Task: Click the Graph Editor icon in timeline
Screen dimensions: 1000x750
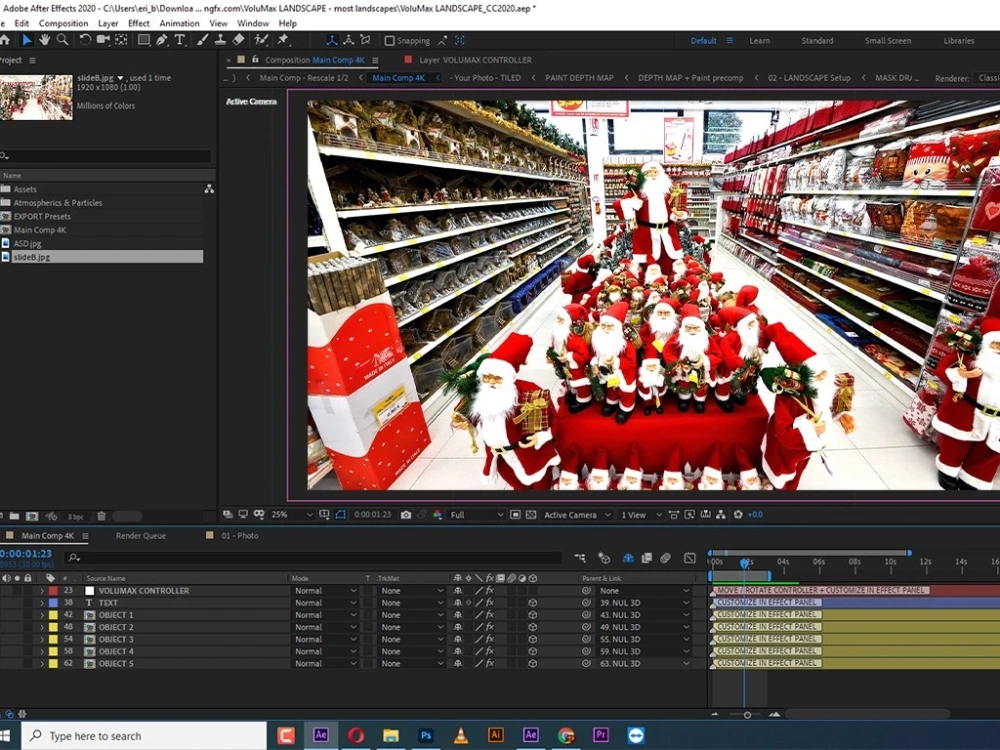Action: point(689,558)
